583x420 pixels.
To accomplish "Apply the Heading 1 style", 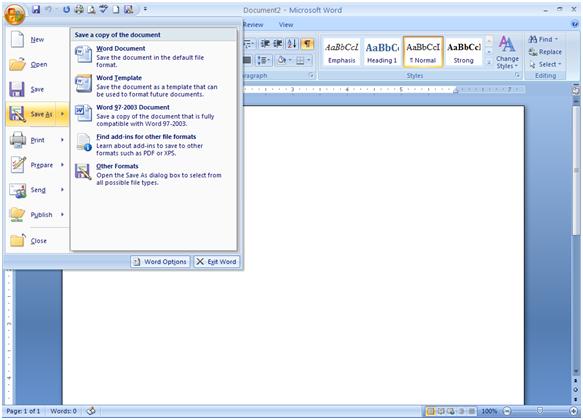I will 382,52.
